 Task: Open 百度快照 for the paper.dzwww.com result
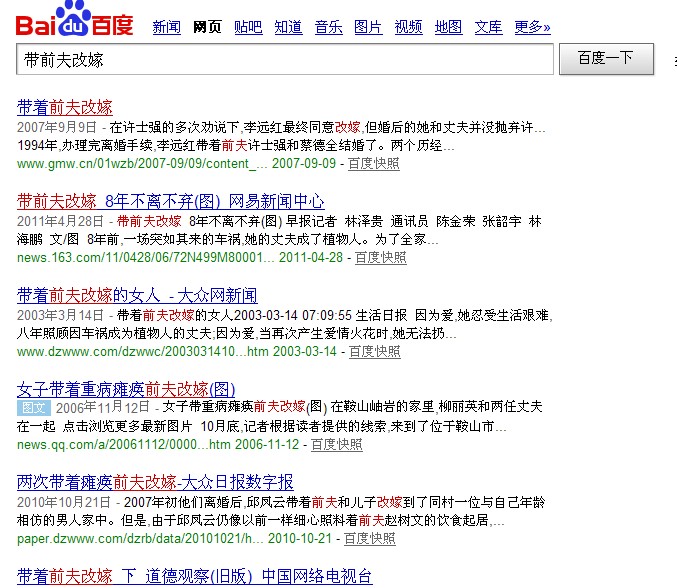[x=370, y=539]
